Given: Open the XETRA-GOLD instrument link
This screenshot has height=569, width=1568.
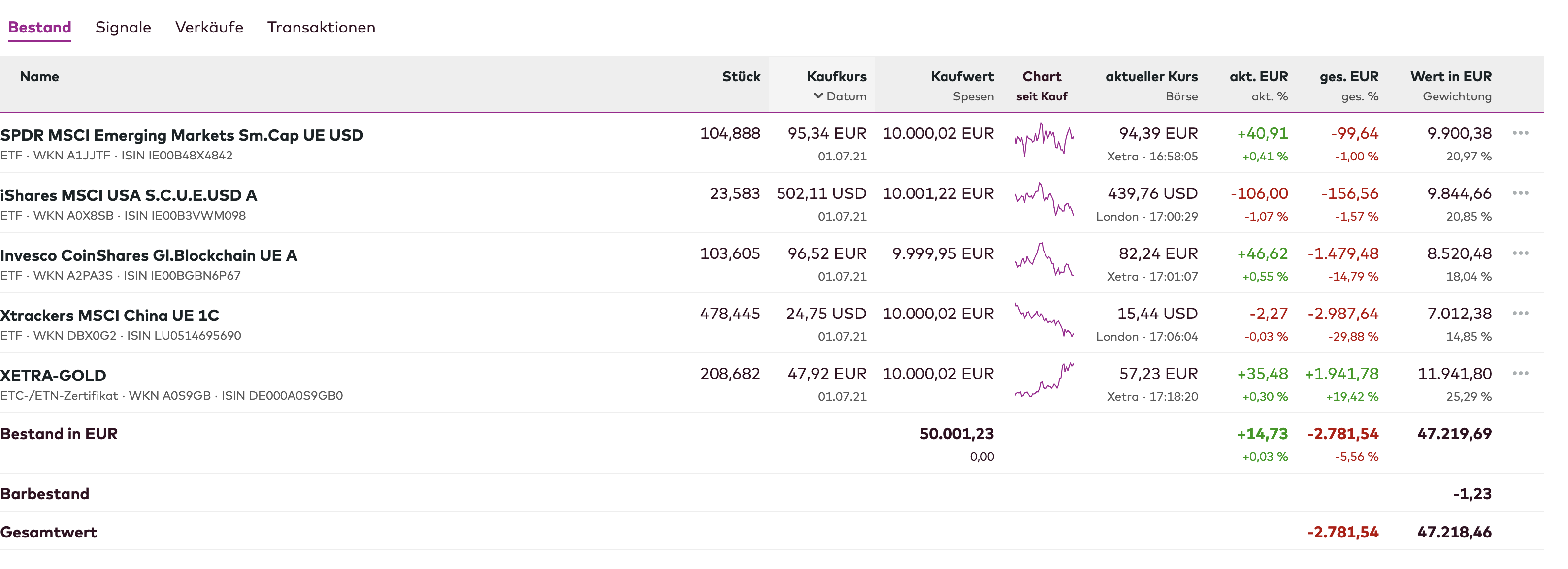Looking at the screenshot, I should point(53,376).
